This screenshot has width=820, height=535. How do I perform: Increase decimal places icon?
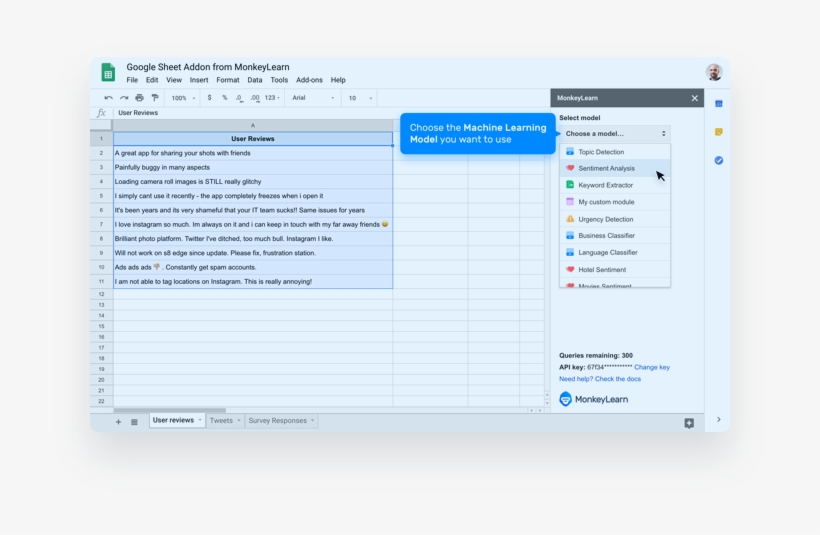pos(255,98)
